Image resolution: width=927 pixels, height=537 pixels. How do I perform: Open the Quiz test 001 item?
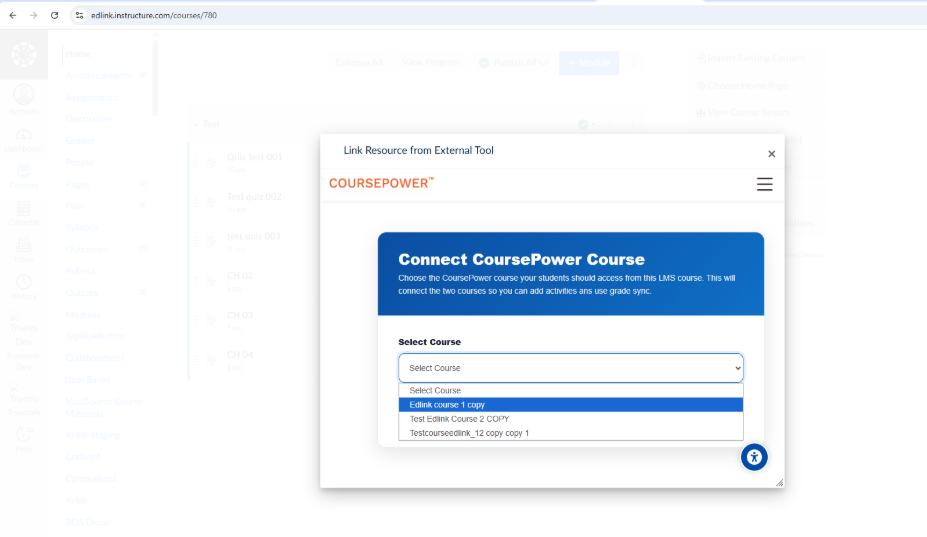tap(255, 157)
